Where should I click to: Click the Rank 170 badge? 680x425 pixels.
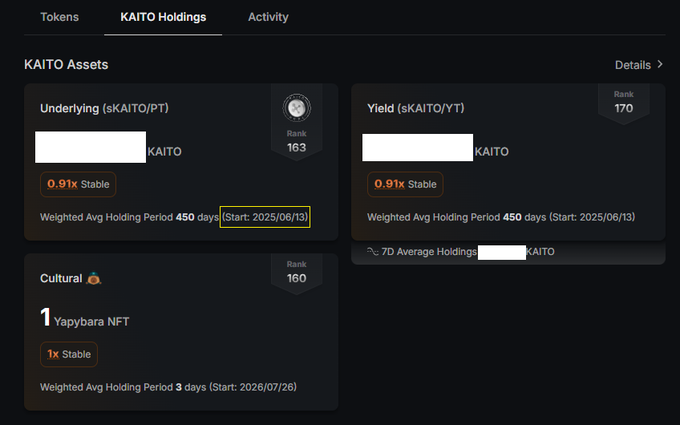[x=624, y=102]
